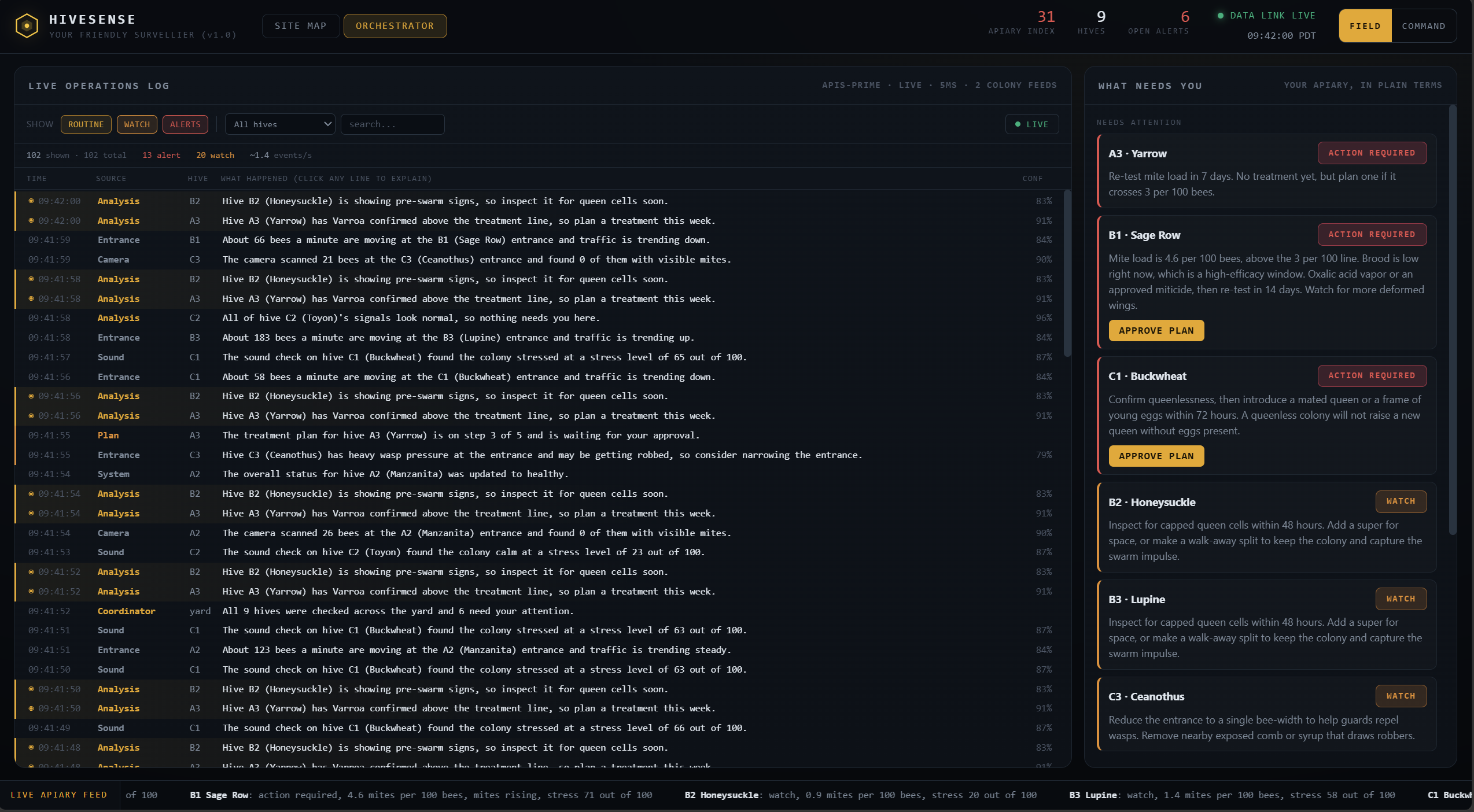The image size is (1474, 812).
Task: Click the Live Apiary Feed label
Action: [x=59, y=795]
